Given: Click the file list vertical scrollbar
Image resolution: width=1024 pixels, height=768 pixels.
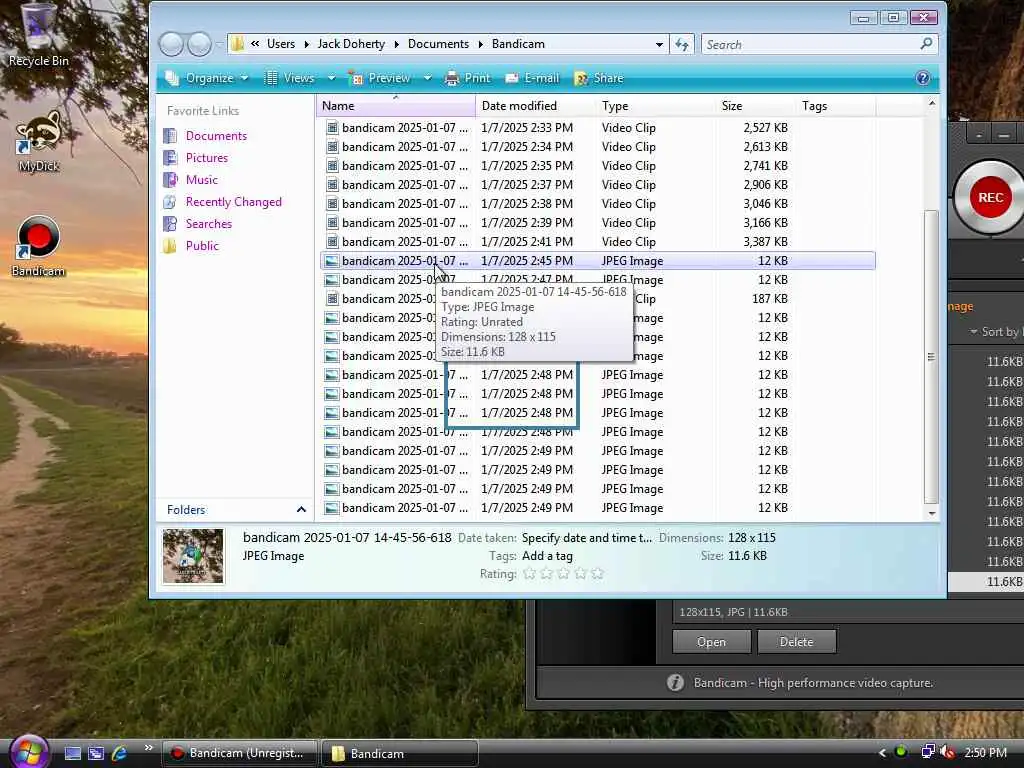Looking at the screenshot, I should 931,356.
